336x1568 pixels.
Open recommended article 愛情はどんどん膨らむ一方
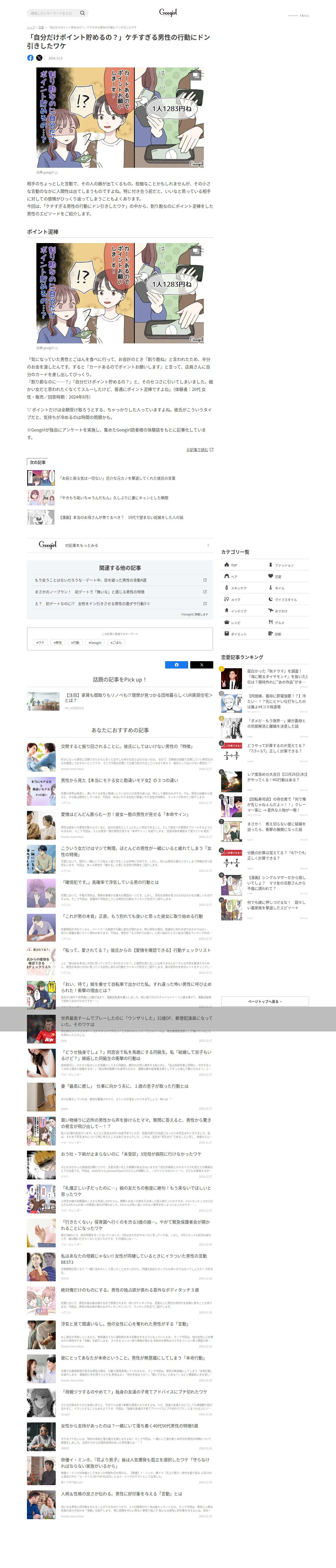tap(120, 825)
